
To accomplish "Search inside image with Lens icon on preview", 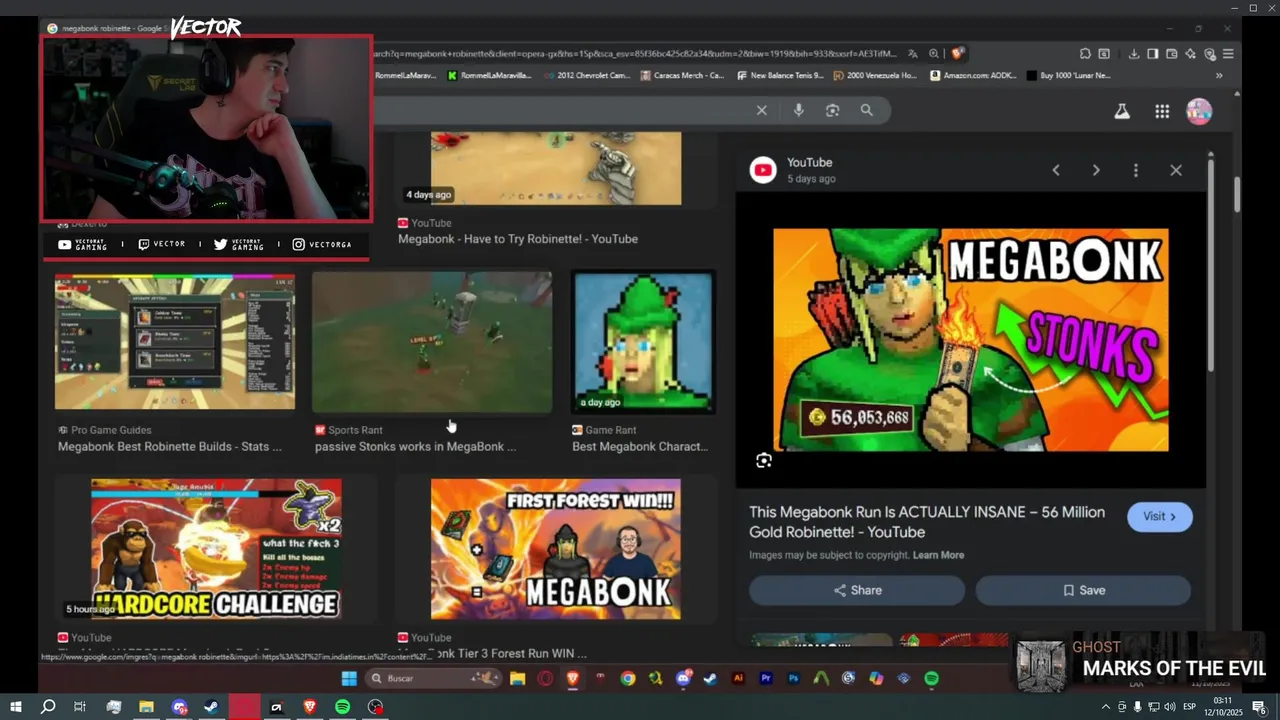I will point(764,460).
